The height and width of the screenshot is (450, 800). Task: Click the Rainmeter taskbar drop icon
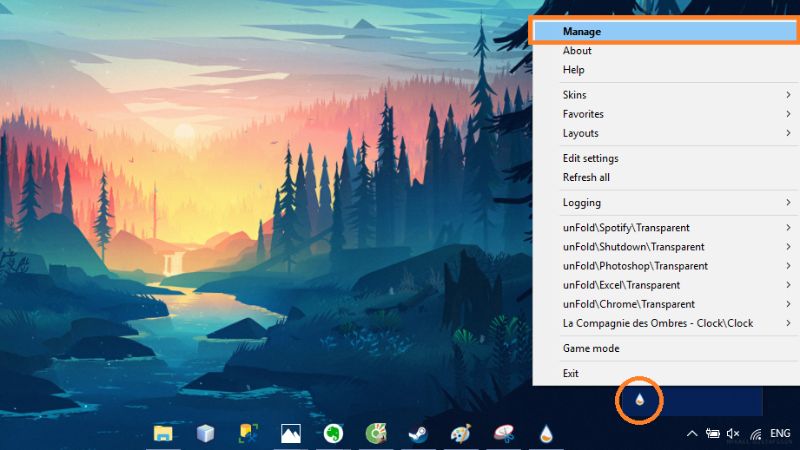point(546,434)
